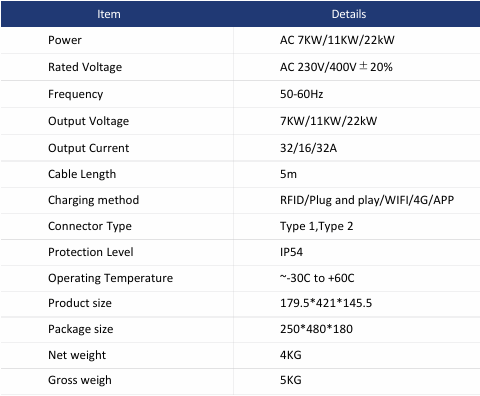480x396 pixels.
Task: Click the Item column header
Action: (x=109, y=14)
